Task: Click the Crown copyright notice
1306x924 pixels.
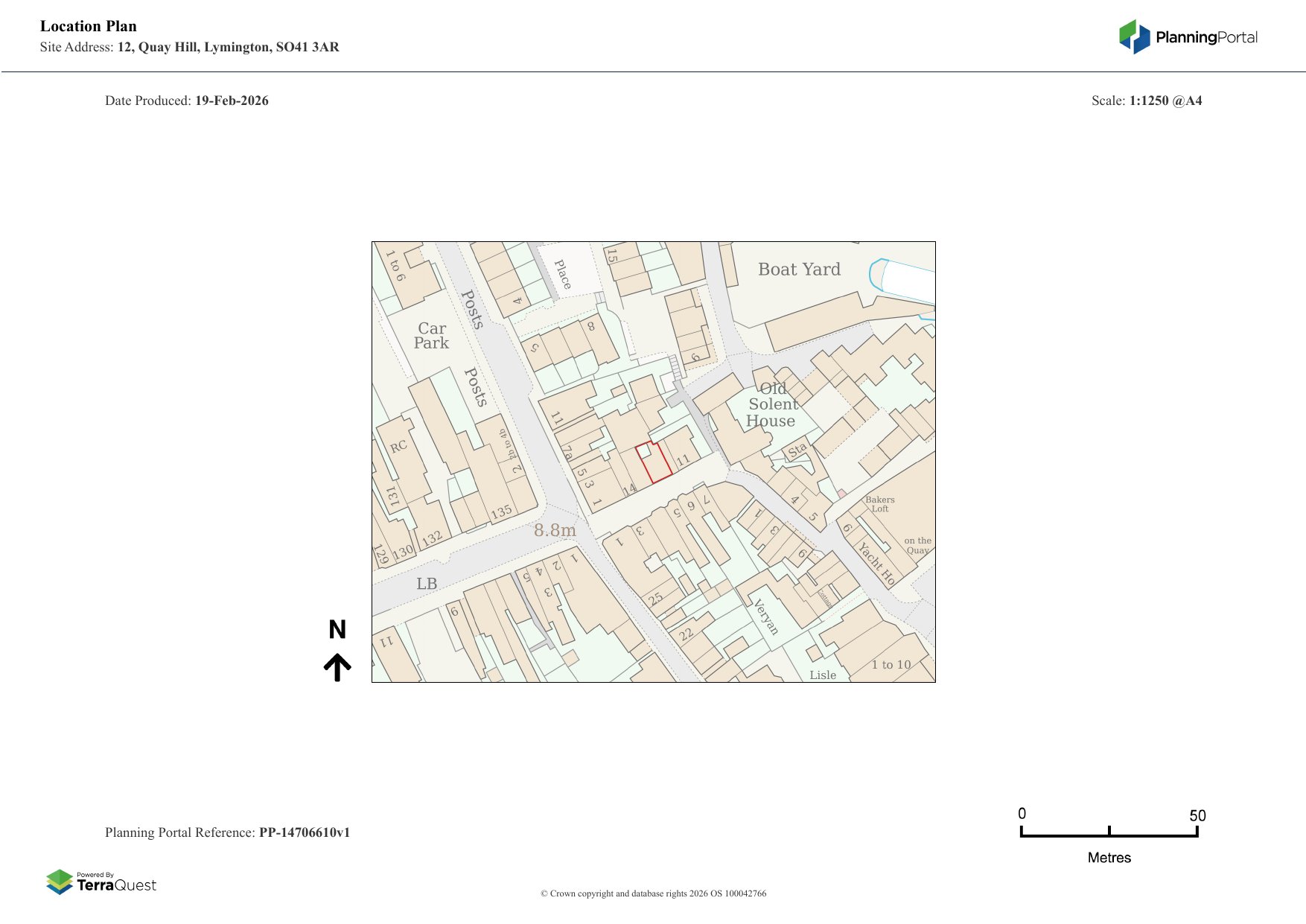Action: pyautogui.click(x=653, y=893)
